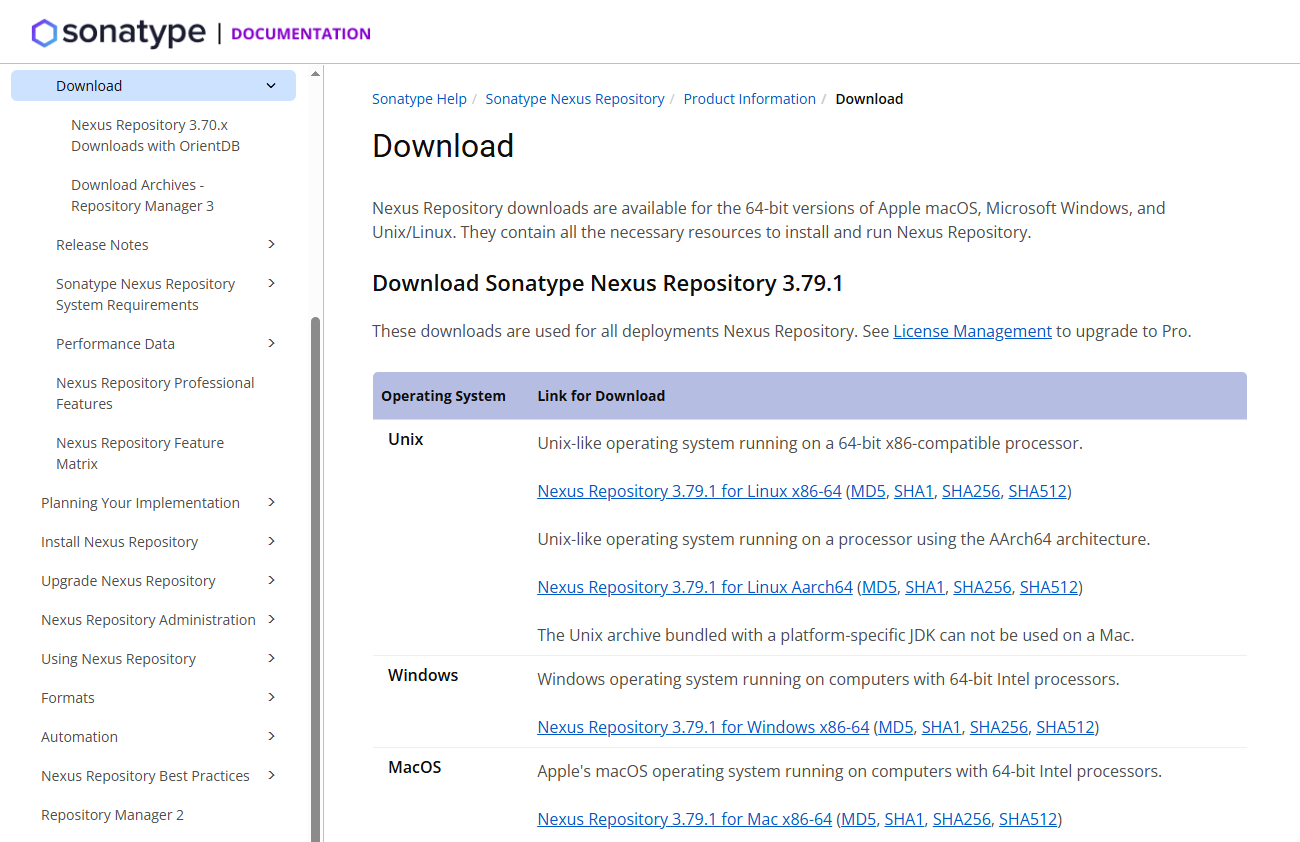Open MD5 checksum for Linux Aarch64
The height and width of the screenshot is (842, 1300).
pyautogui.click(x=879, y=587)
